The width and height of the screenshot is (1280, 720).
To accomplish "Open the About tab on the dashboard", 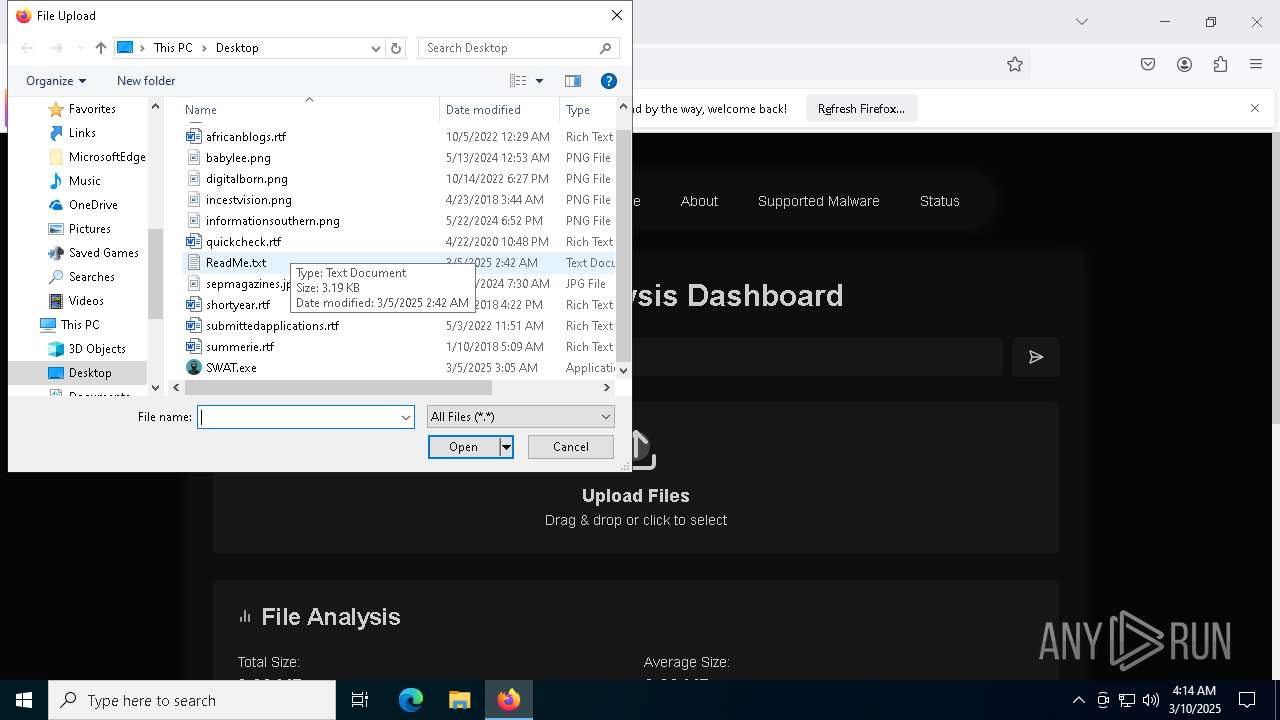I will (x=699, y=201).
